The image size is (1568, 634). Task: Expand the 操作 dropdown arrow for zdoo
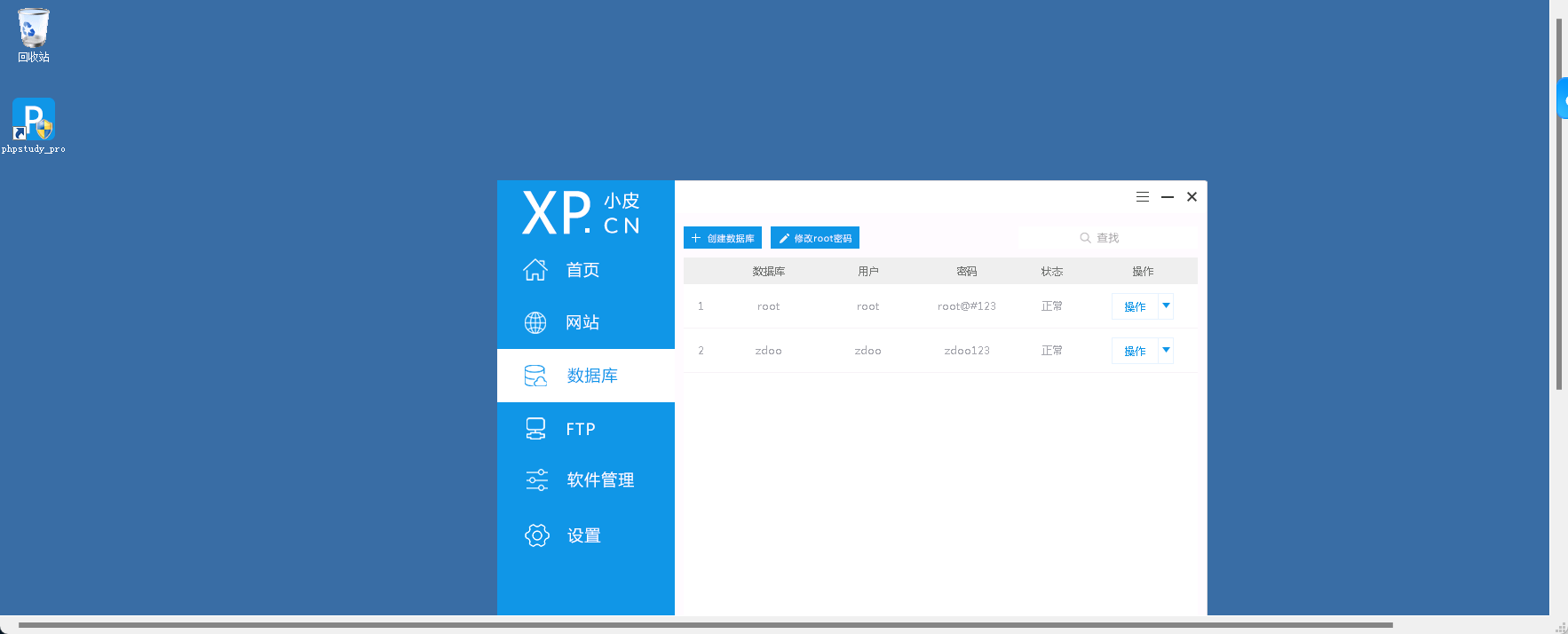point(1166,351)
